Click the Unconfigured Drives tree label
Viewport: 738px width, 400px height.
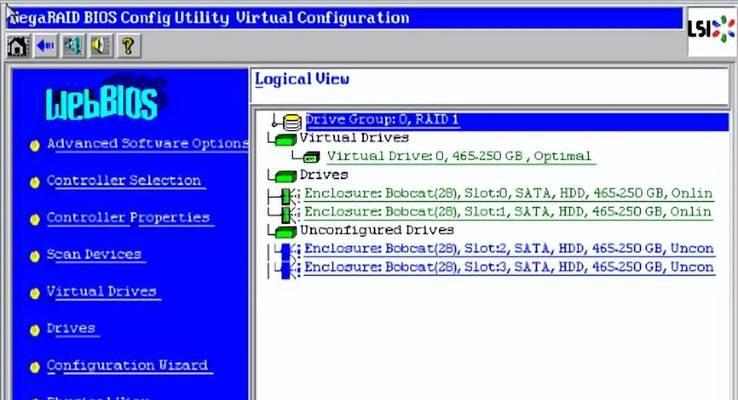click(x=377, y=230)
